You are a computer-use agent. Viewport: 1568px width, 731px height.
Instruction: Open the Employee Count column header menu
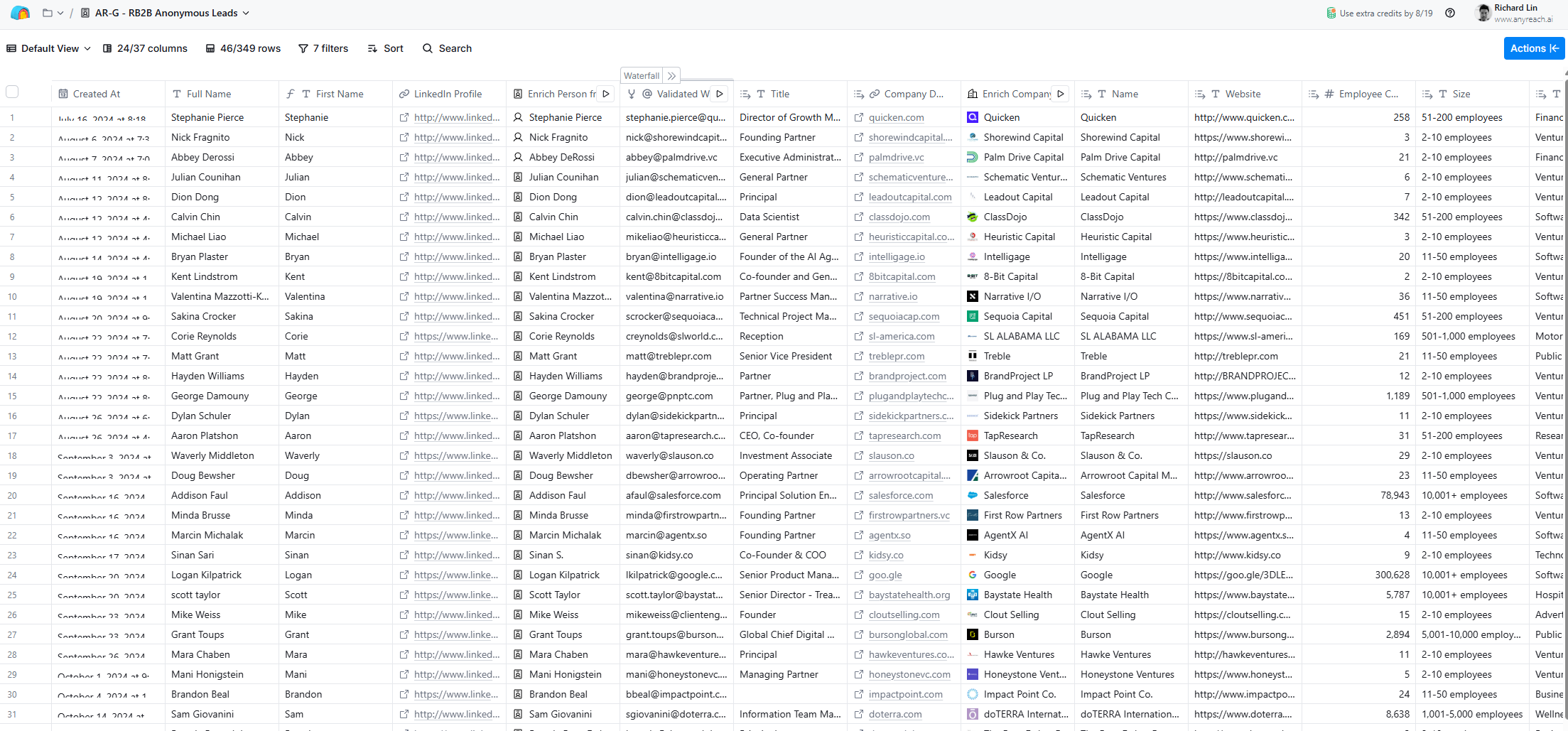[x=1358, y=94]
